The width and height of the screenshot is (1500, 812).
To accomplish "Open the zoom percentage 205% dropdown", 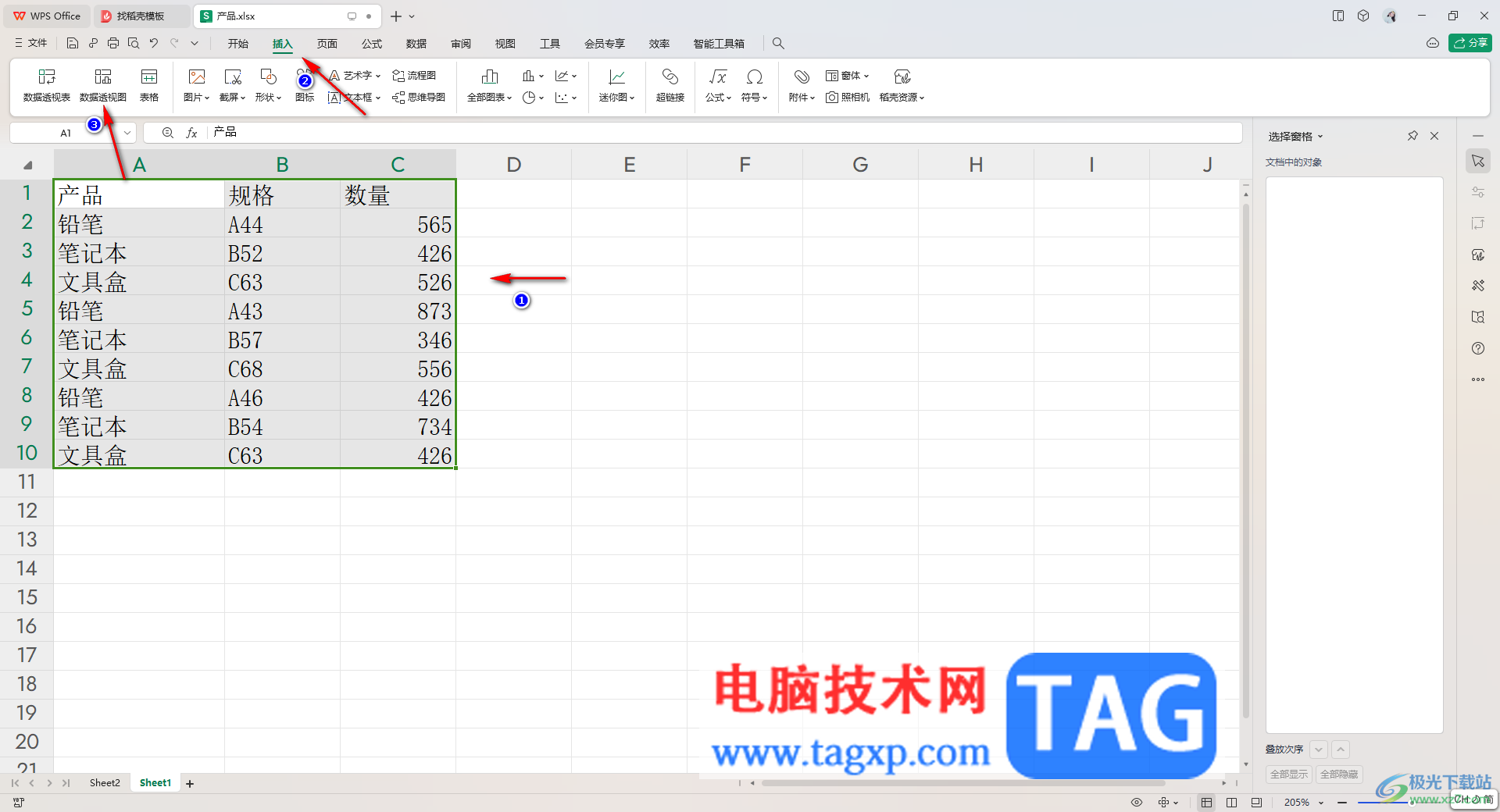I will (x=1321, y=803).
